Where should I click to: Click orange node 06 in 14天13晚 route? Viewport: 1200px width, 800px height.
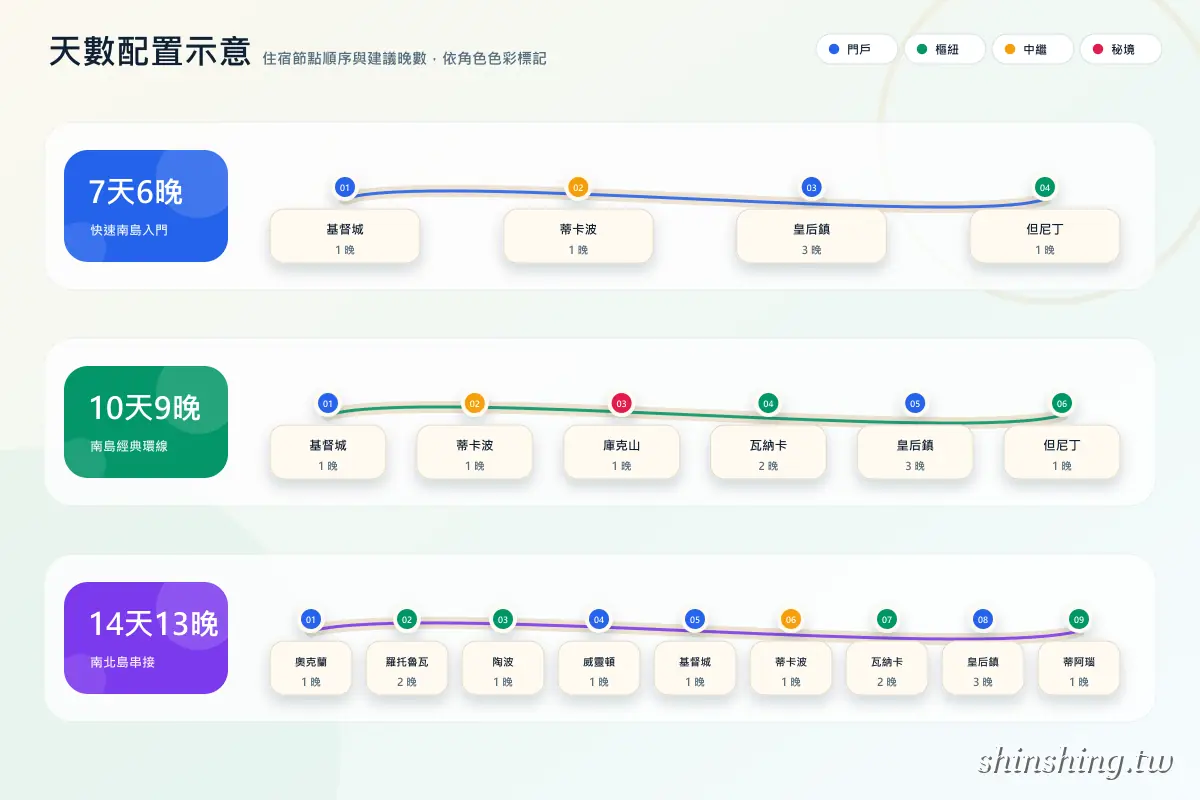791,620
